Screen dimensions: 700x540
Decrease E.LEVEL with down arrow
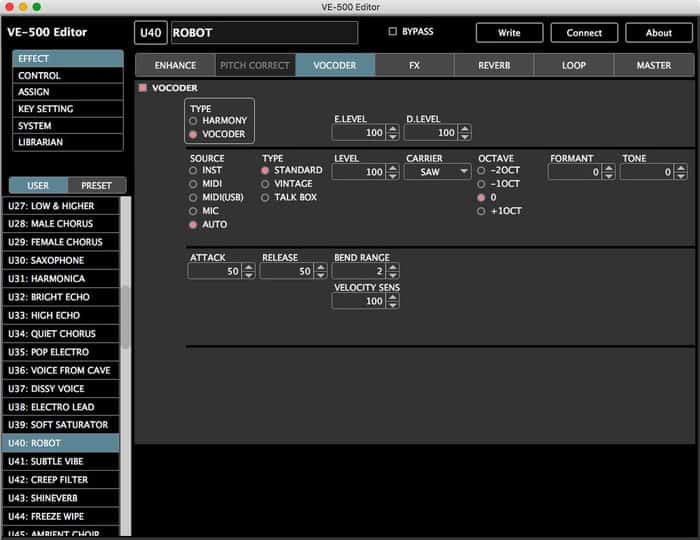point(392,136)
